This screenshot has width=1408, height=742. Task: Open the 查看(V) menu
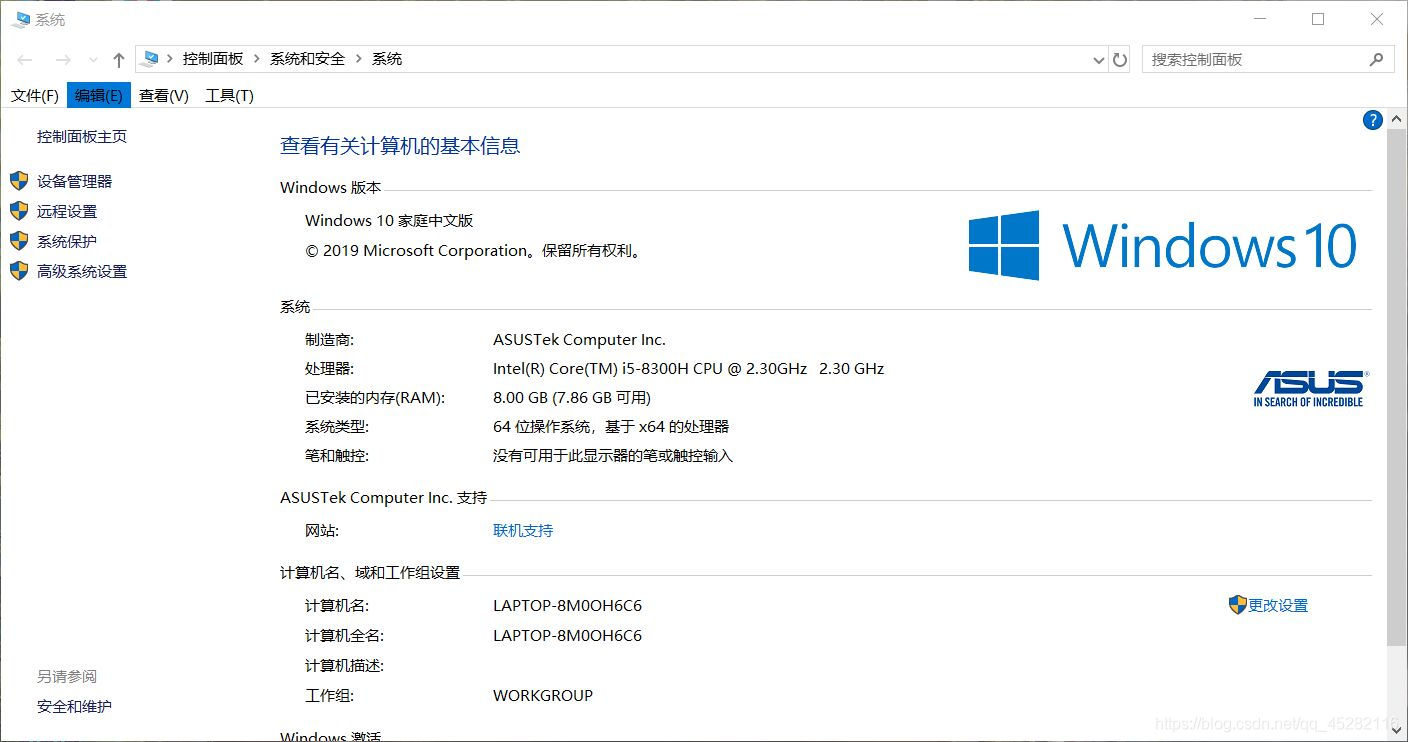(x=164, y=96)
